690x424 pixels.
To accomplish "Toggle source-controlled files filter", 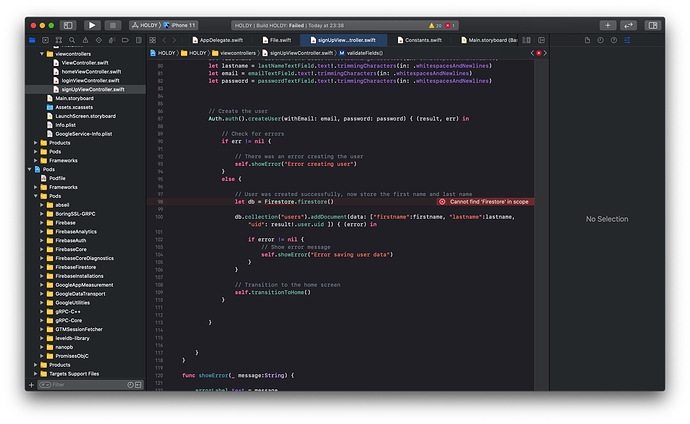I will click(138, 385).
